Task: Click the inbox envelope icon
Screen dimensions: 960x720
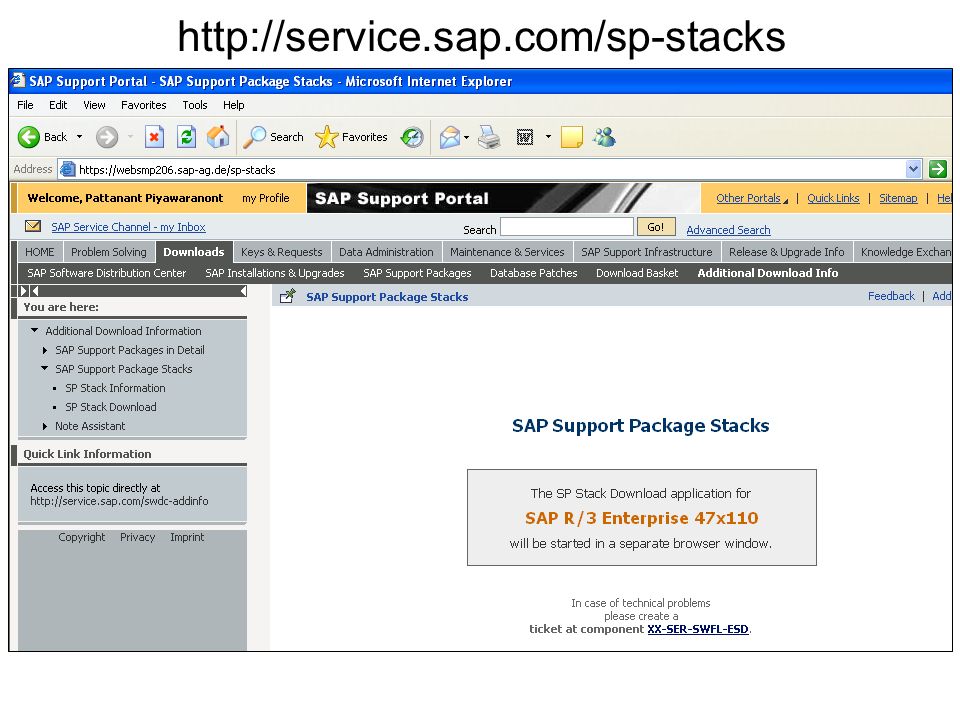Action: (x=33, y=227)
